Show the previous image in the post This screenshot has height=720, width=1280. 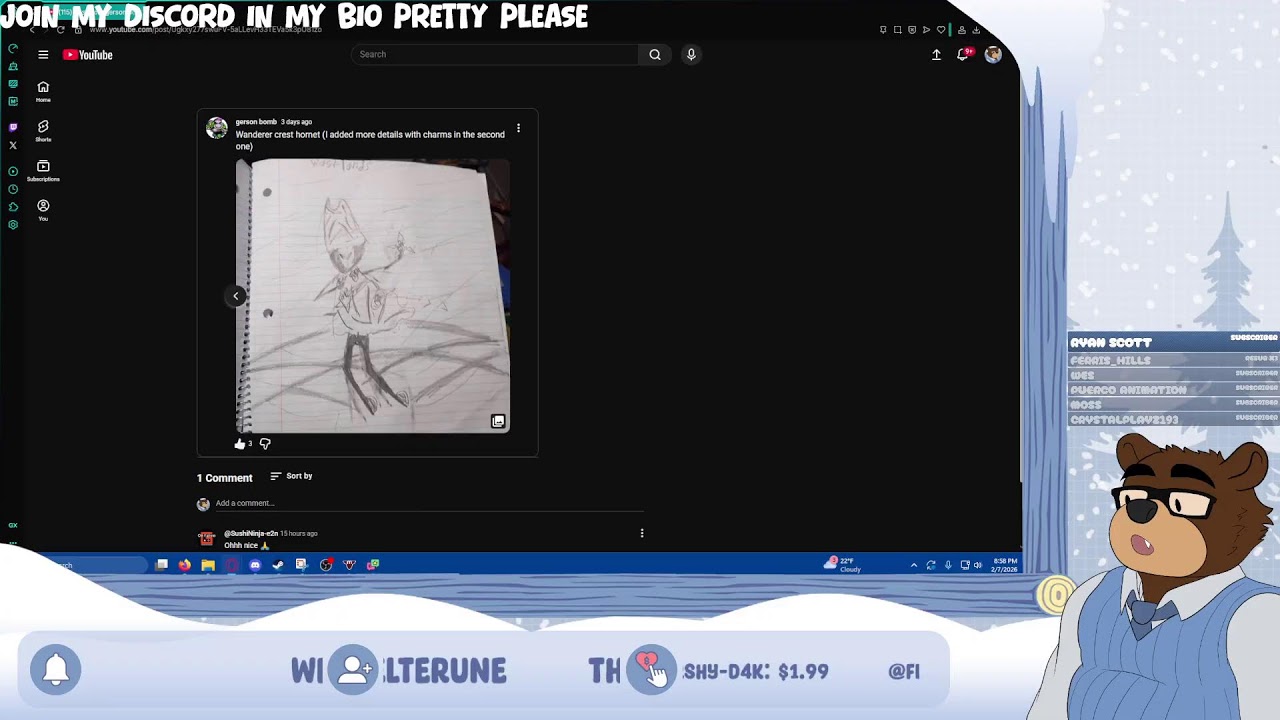[x=236, y=296]
